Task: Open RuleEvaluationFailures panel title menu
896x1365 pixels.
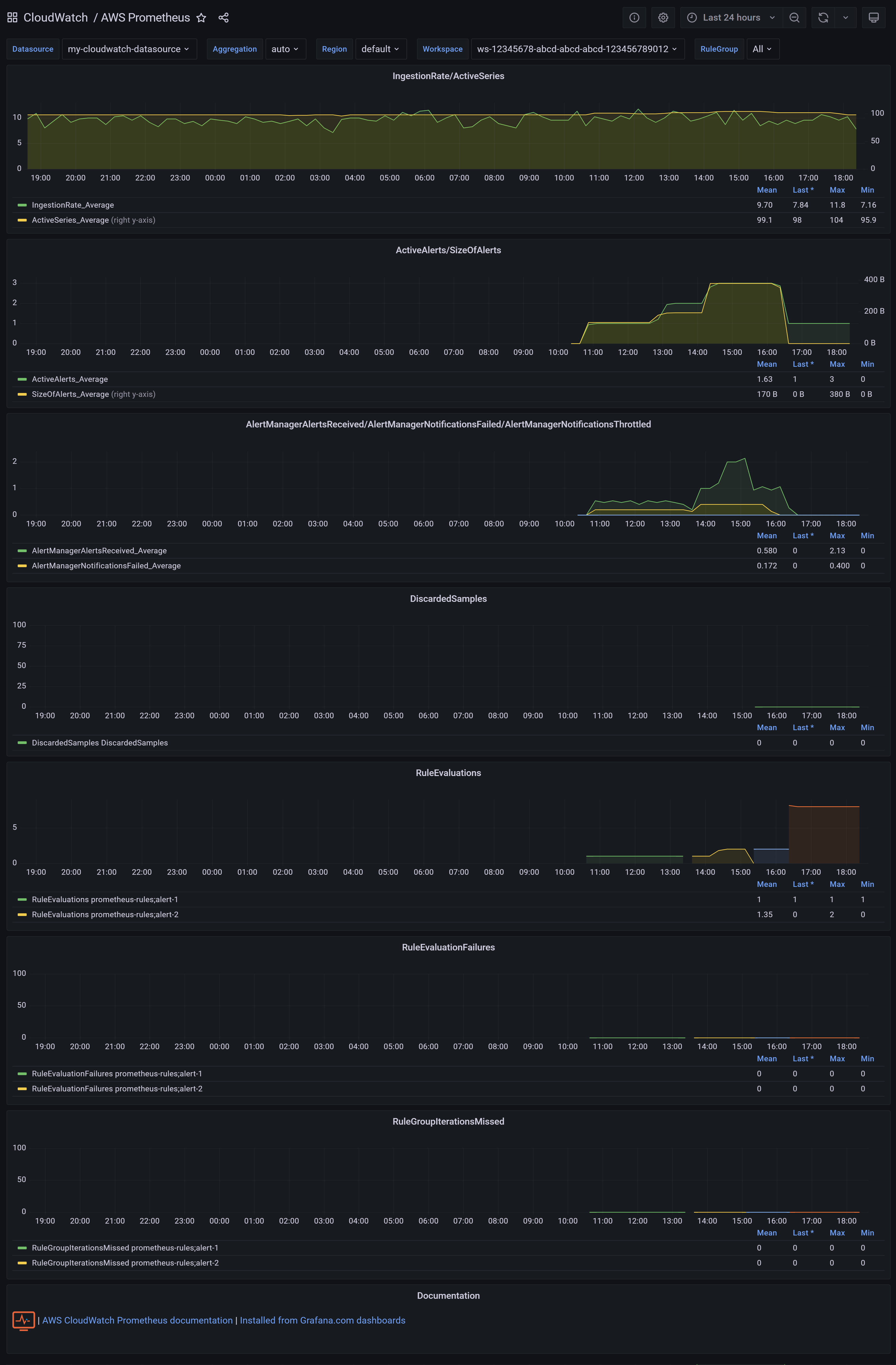Action: pos(448,948)
